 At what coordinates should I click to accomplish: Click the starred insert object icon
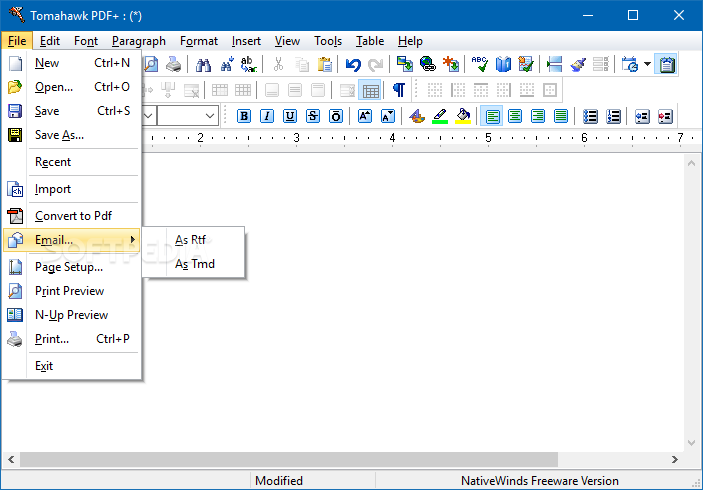451,65
